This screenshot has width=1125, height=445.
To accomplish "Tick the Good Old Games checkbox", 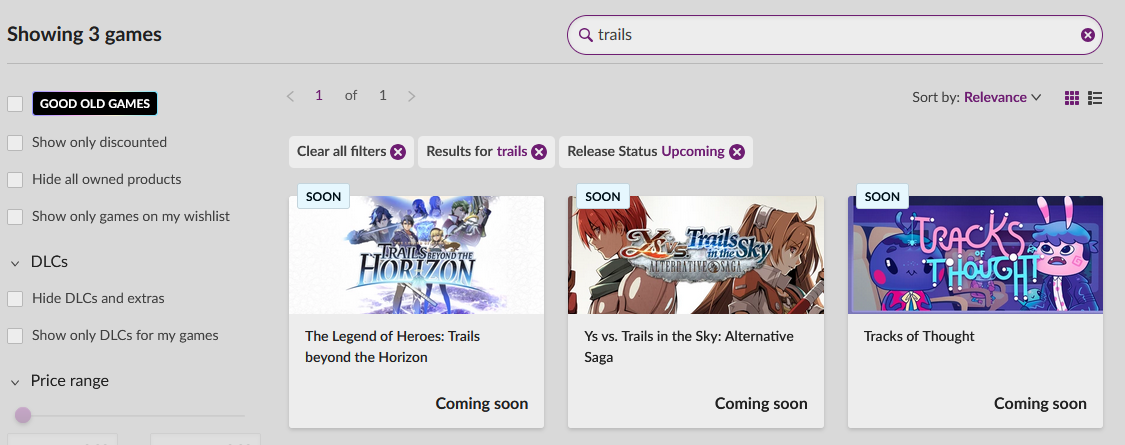I will click(15, 104).
